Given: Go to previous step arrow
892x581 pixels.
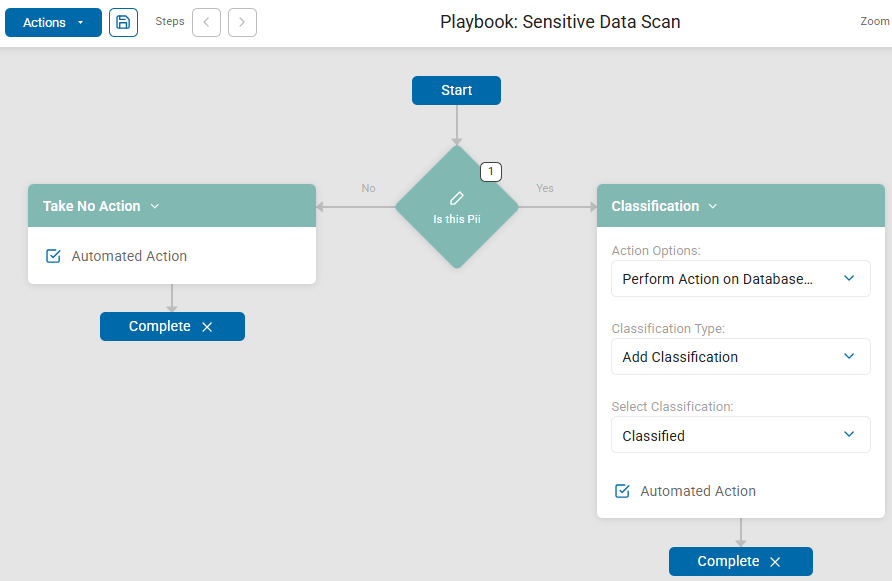Looking at the screenshot, I should pos(206,22).
